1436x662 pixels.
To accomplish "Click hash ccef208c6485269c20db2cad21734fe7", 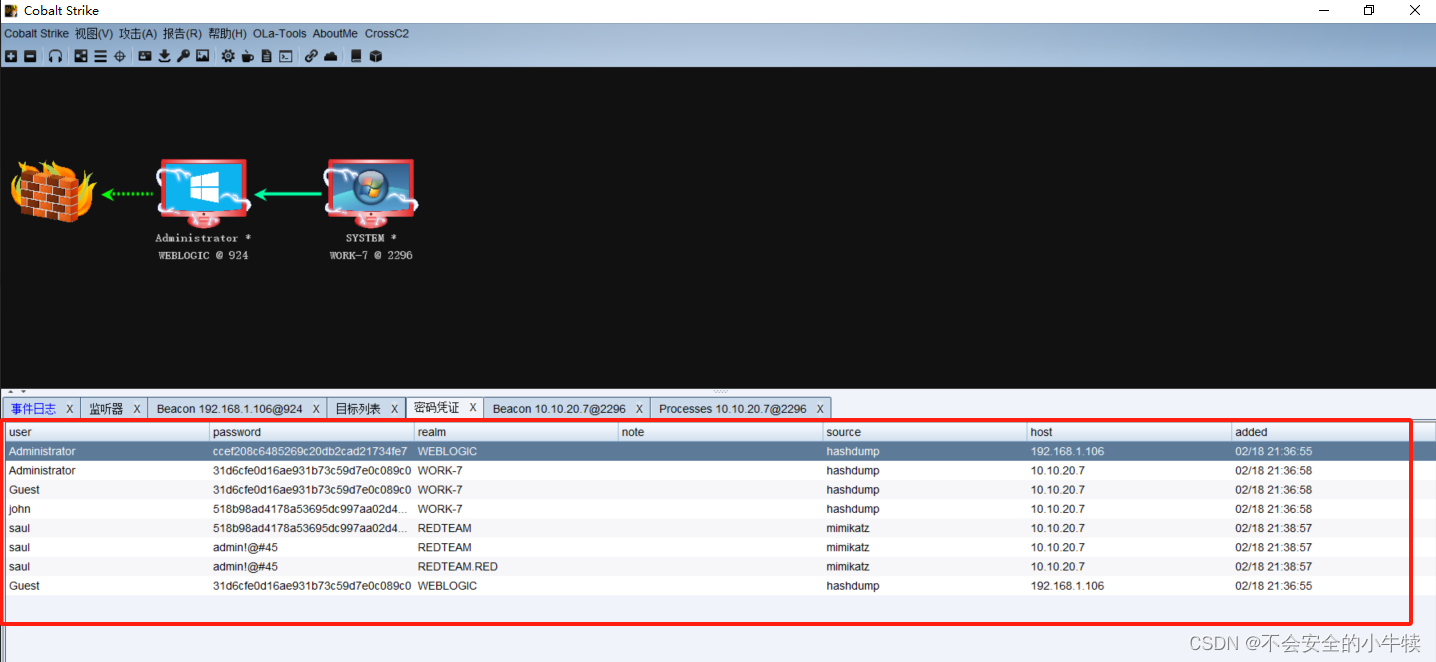I will pyautogui.click(x=310, y=451).
